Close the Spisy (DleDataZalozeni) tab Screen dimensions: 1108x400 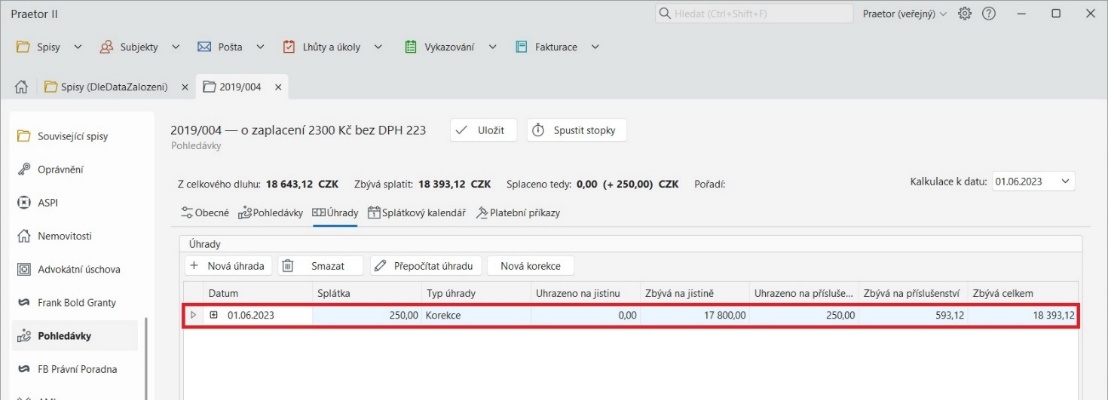pyautogui.click(x=184, y=87)
